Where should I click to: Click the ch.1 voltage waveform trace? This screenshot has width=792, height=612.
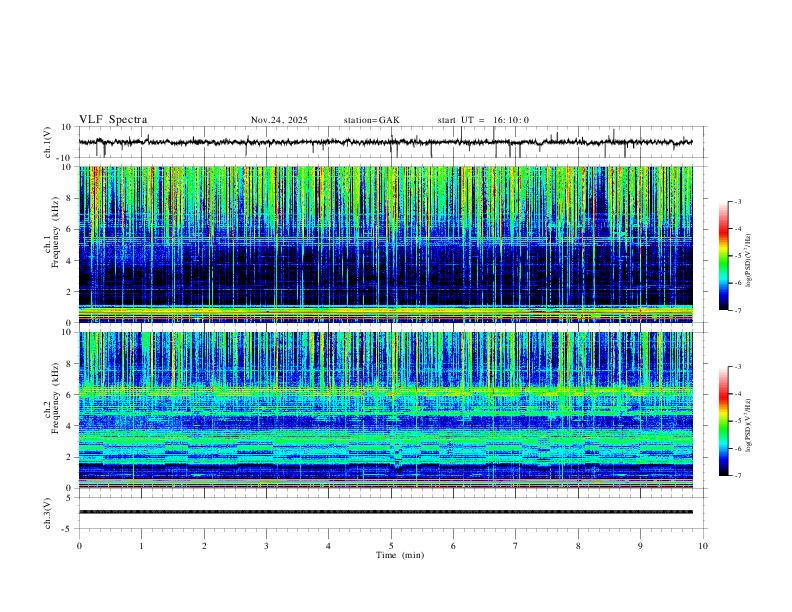[385, 142]
